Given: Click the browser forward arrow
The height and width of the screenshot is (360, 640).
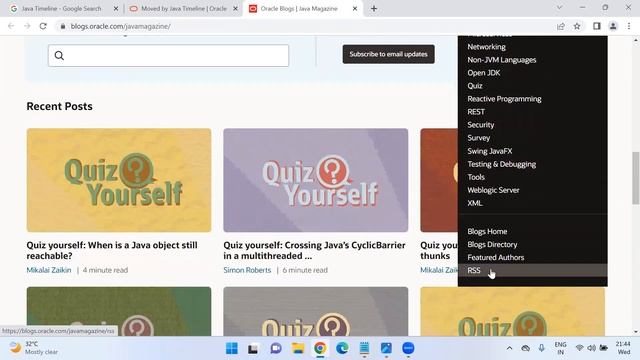Looking at the screenshot, I should pos(27,26).
